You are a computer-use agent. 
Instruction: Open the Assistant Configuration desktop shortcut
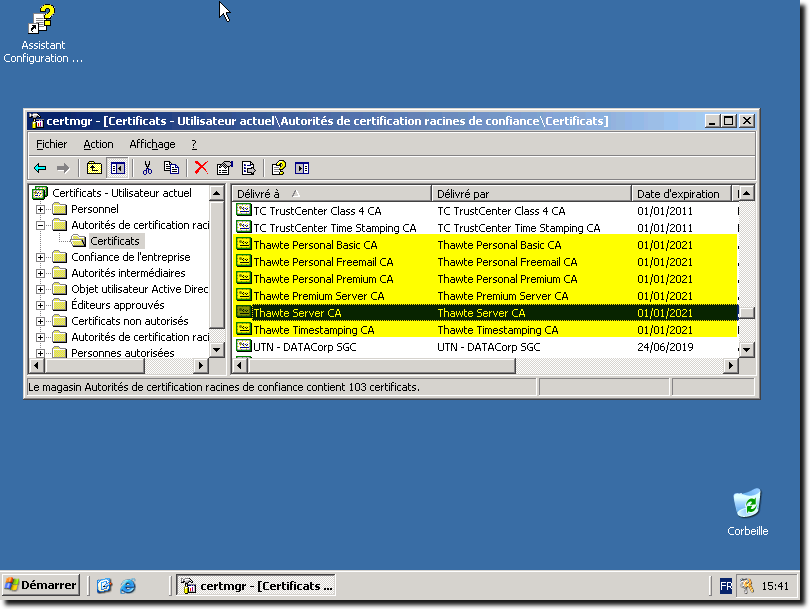[x=43, y=34]
